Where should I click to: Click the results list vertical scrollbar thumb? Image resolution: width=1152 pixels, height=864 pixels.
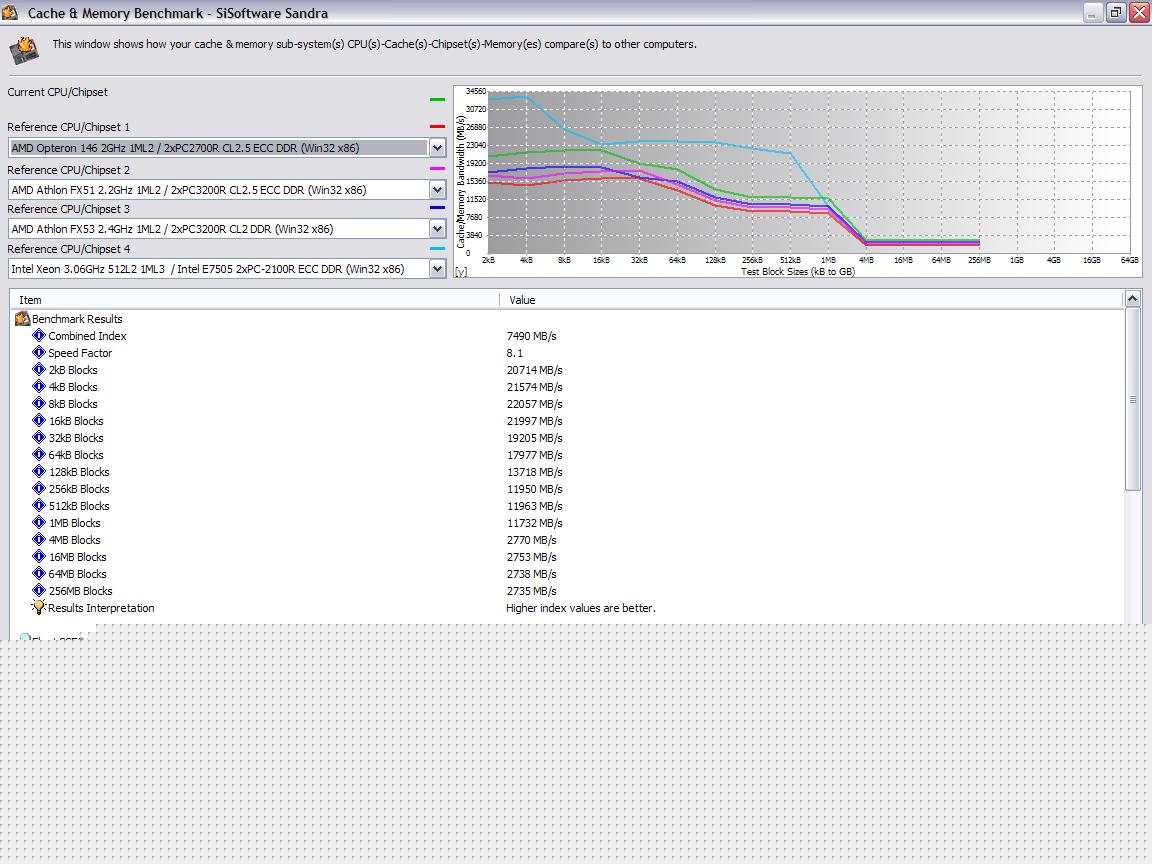pos(1132,399)
